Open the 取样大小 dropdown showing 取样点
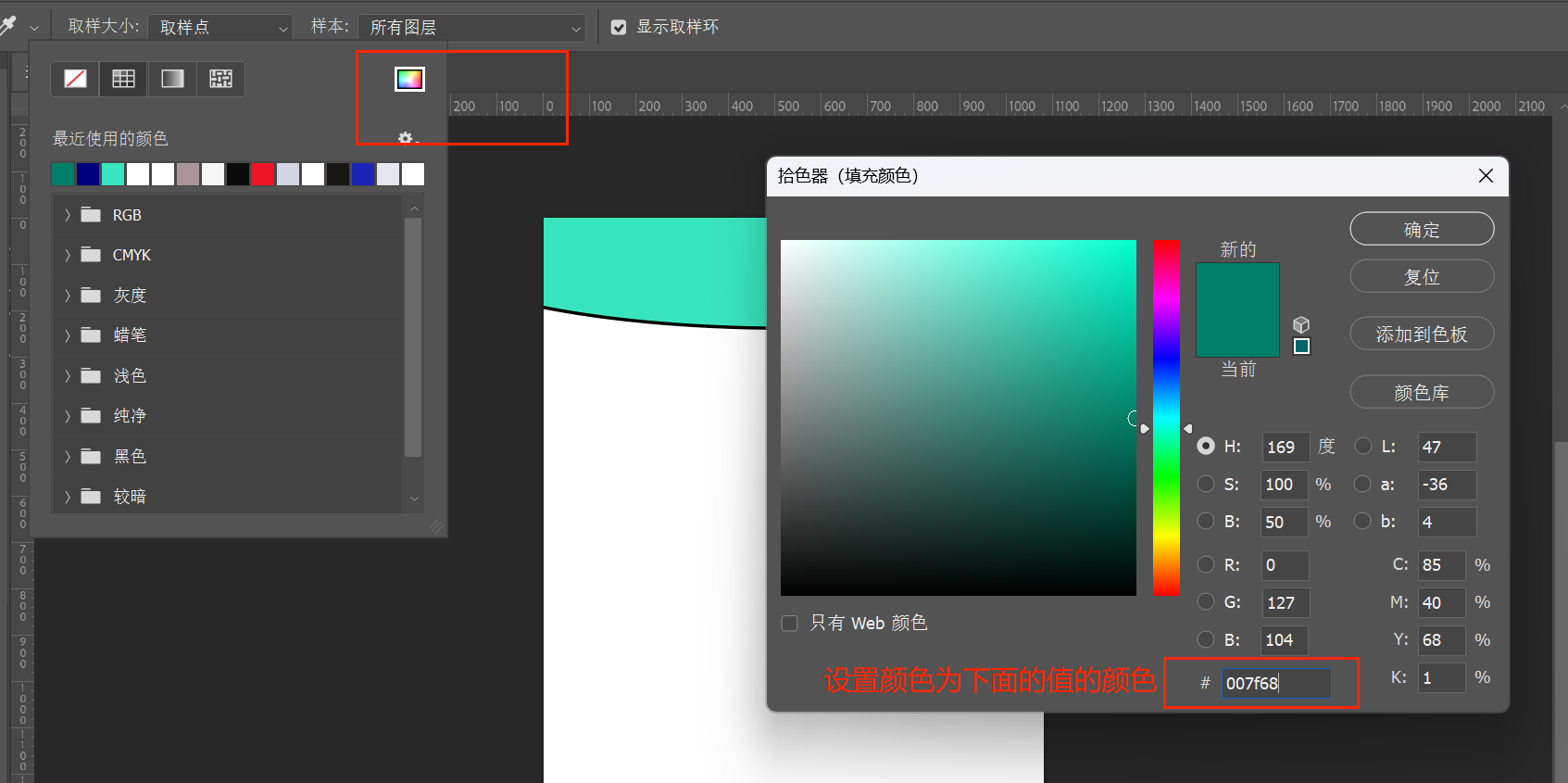This screenshot has width=1568, height=783. coord(221,28)
